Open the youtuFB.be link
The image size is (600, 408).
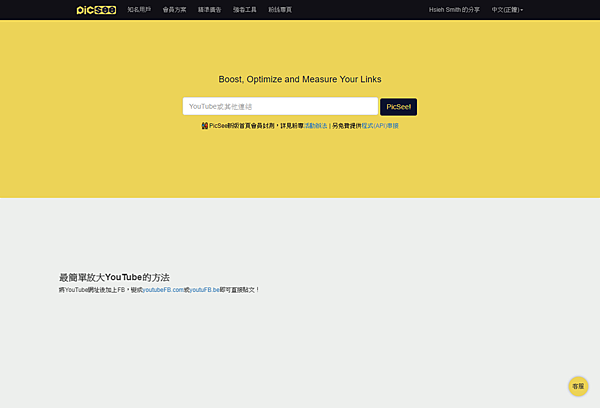point(205,290)
